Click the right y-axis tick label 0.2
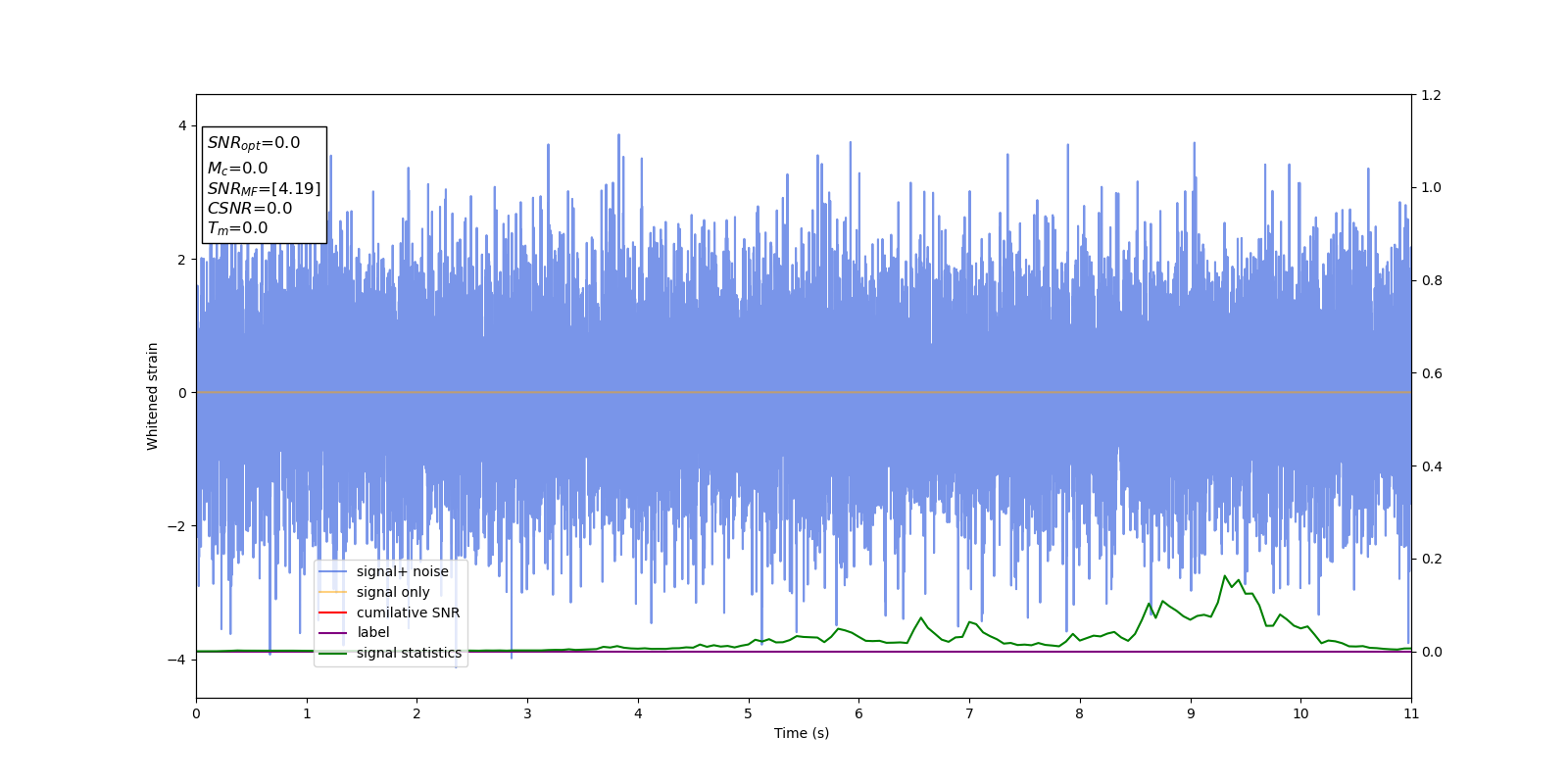This screenshot has height=784, width=1568. click(1432, 559)
